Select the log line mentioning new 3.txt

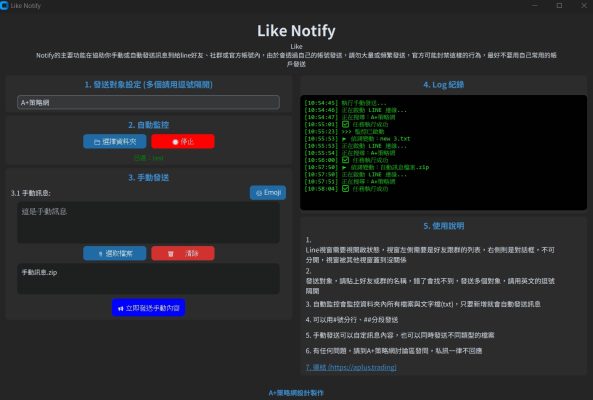[x=357, y=139]
